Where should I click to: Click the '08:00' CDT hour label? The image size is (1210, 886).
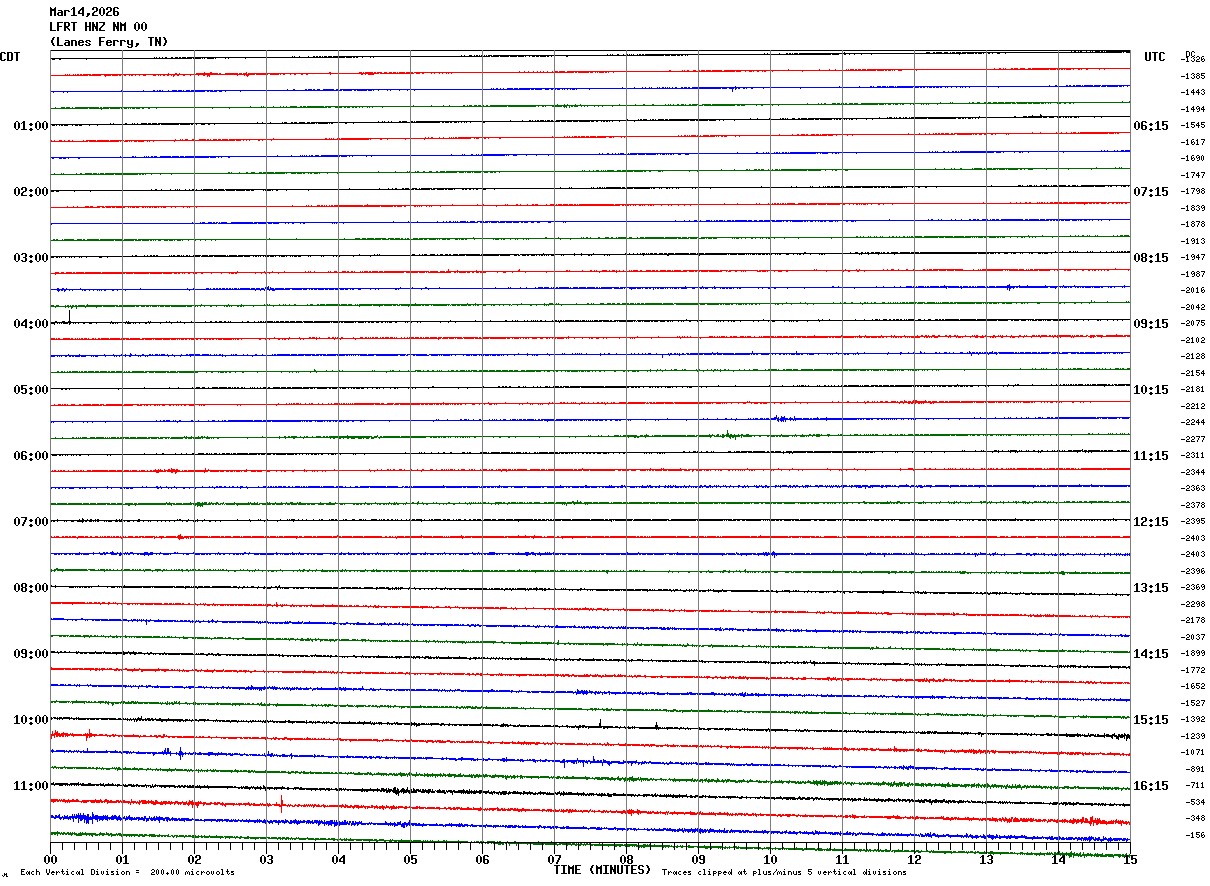click(31, 588)
